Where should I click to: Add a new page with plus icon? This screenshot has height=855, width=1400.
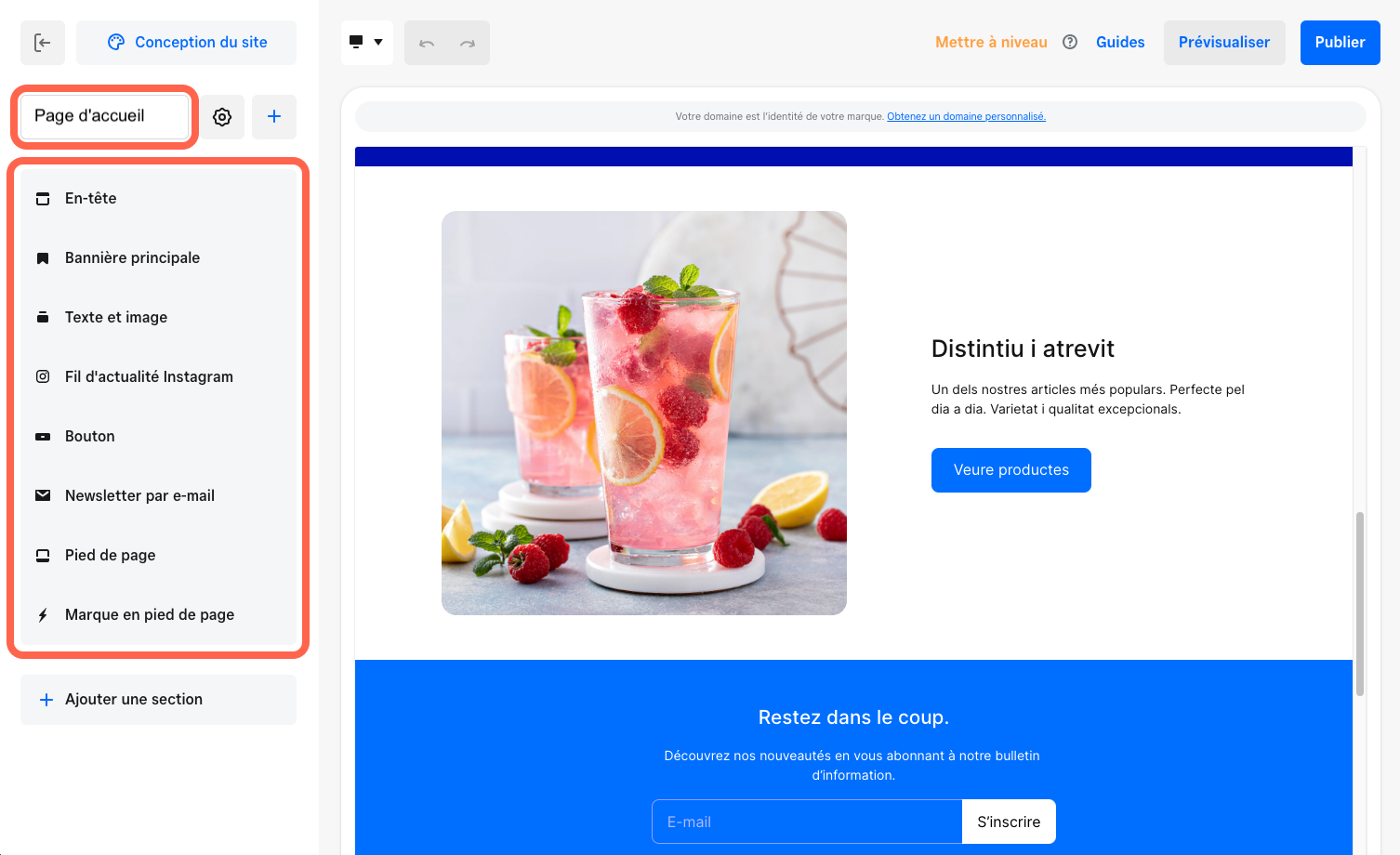[274, 117]
